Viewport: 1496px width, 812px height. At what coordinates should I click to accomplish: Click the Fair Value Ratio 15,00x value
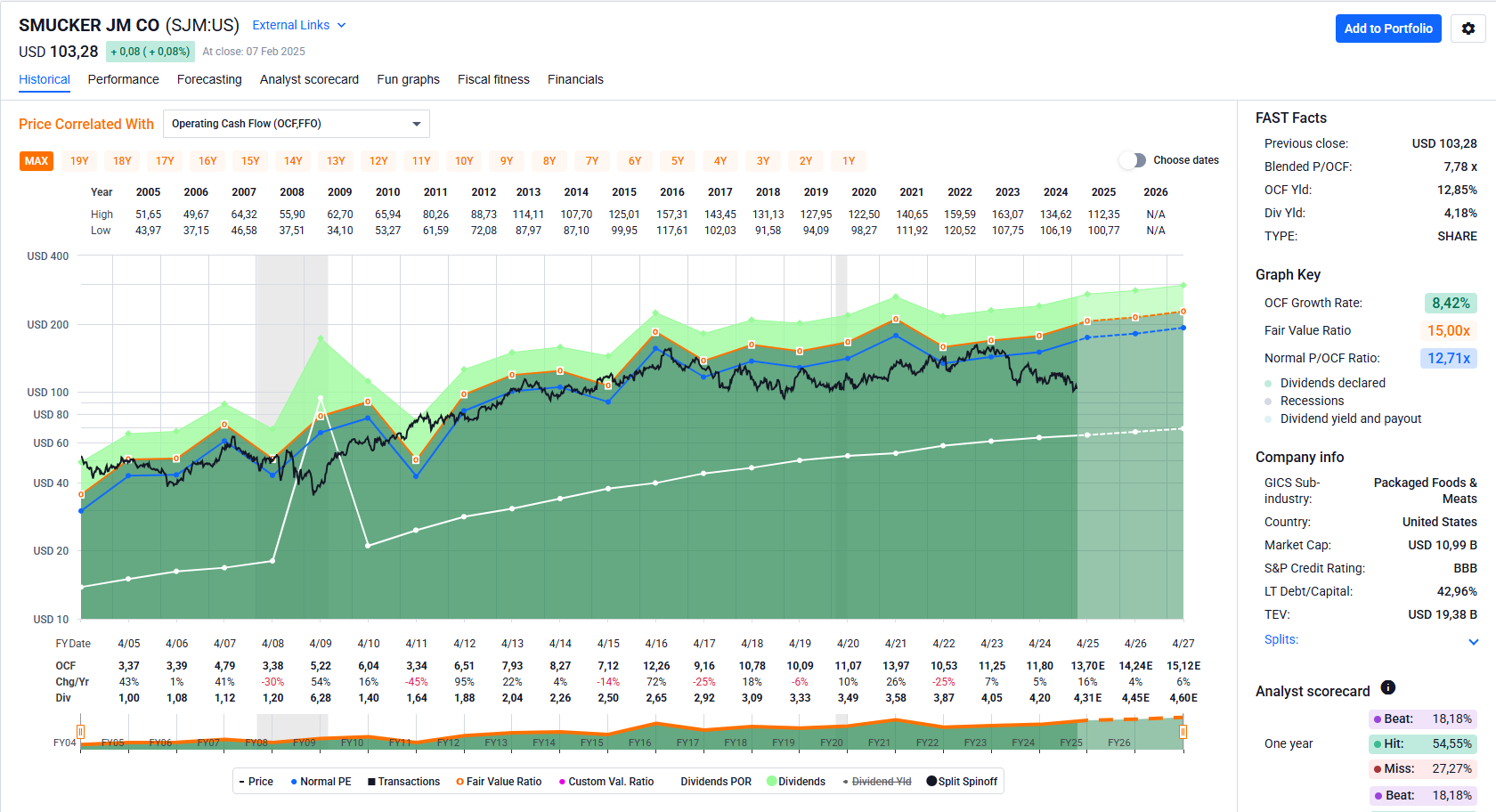(1448, 330)
